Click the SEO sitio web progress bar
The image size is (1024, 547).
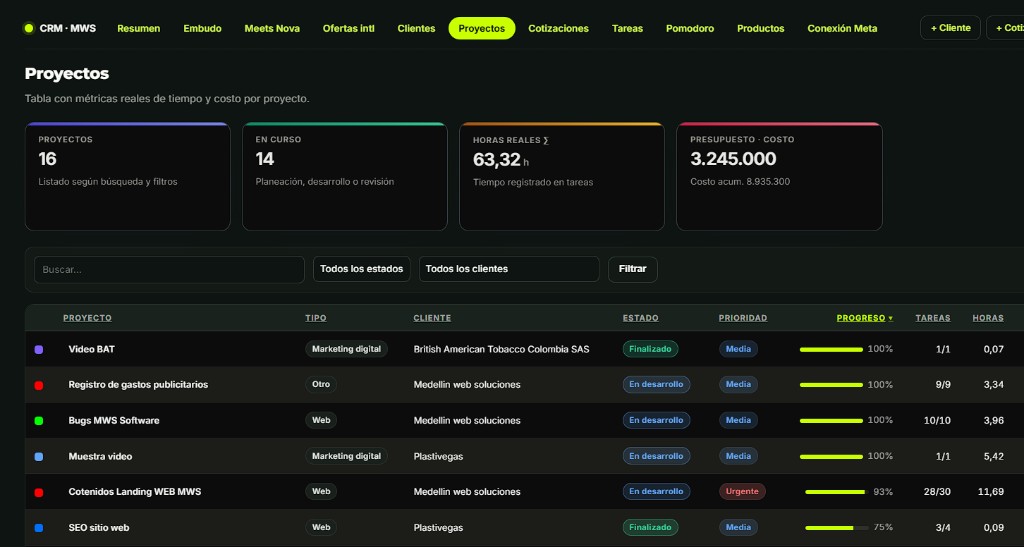click(x=837, y=527)
